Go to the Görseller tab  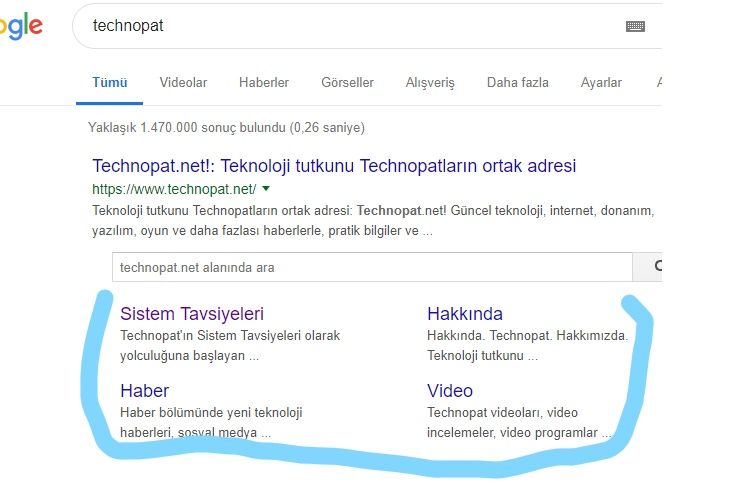[347, 83]
